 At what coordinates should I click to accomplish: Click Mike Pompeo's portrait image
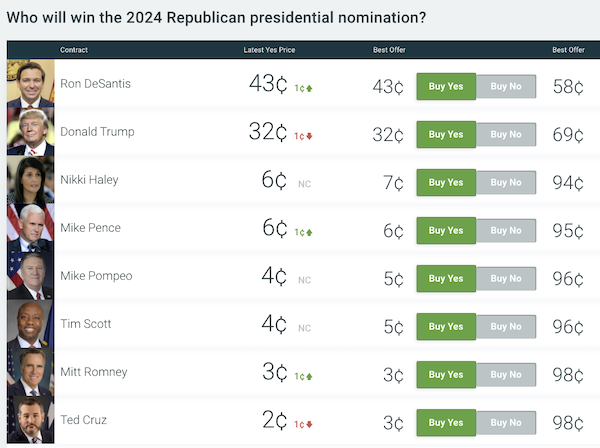click(30, 276)
